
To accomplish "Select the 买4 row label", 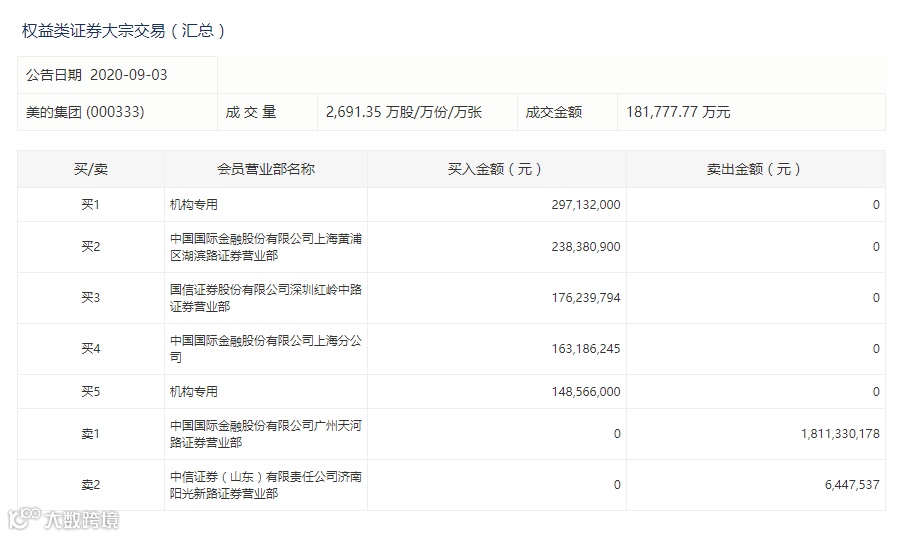I will click(90, 349).
